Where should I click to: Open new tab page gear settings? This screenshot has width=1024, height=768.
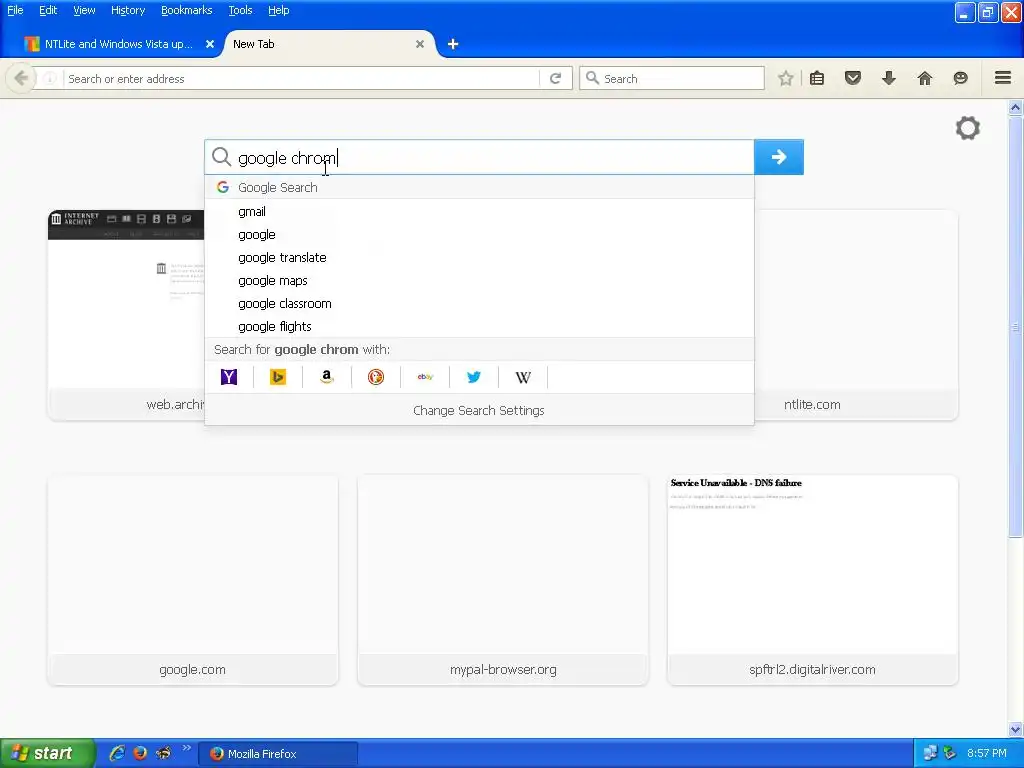[x=968, y=128]
